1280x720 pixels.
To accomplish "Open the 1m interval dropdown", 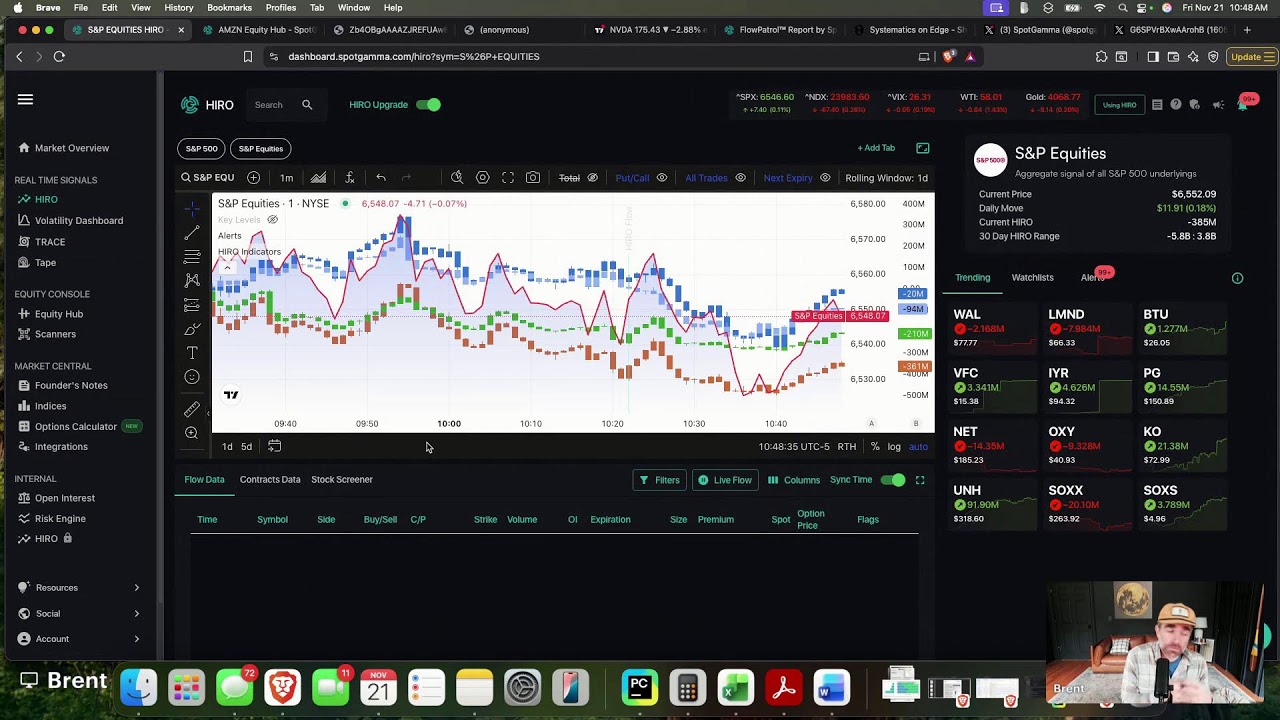I will coord(286,178).
